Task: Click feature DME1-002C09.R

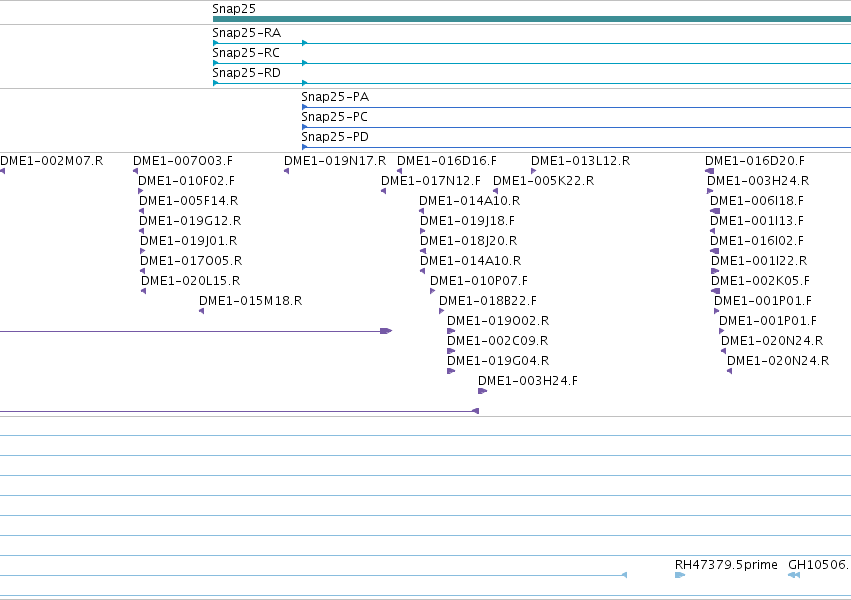Action: [x=497, y=341]
